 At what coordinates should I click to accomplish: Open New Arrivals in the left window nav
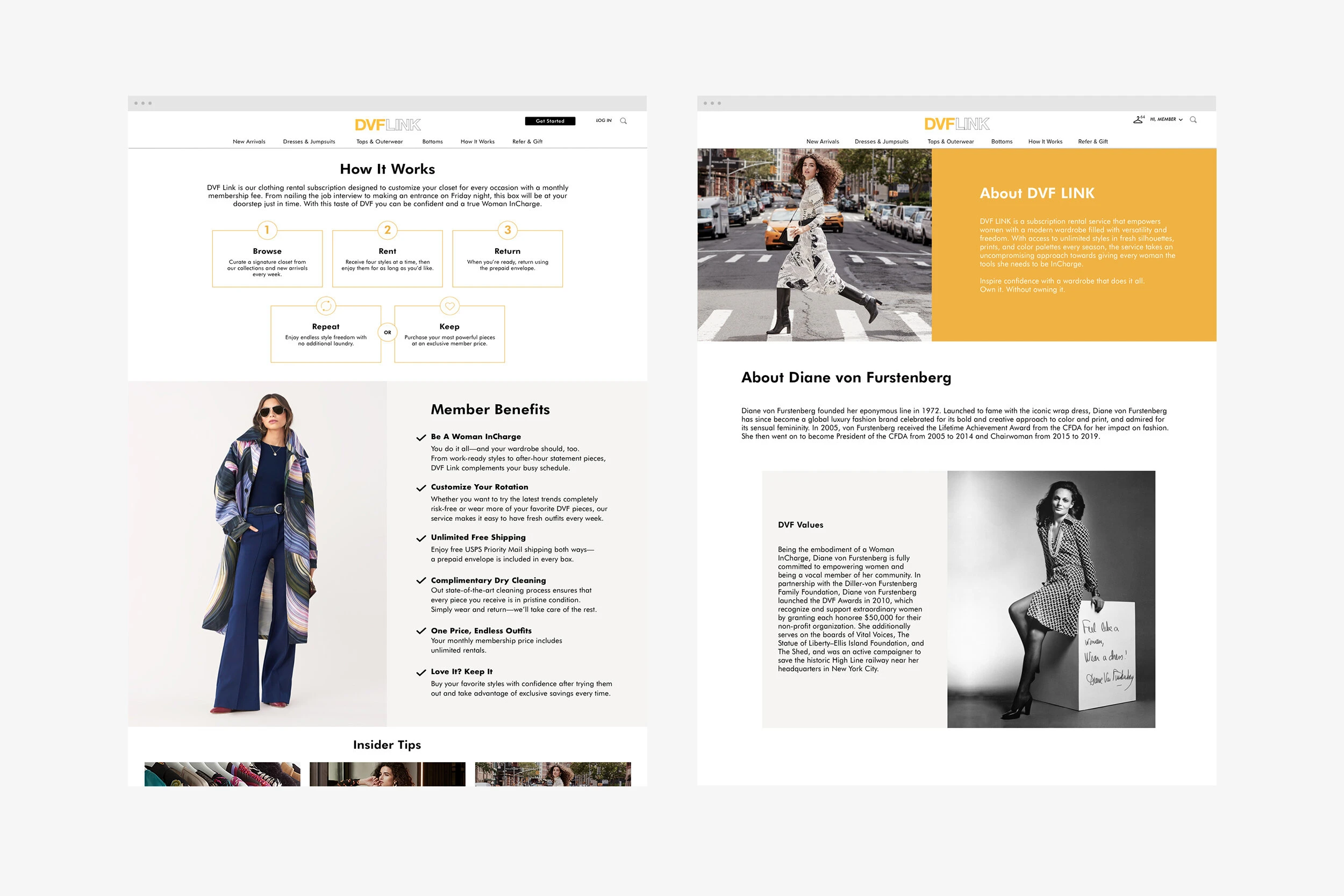[x=249, y=142]
